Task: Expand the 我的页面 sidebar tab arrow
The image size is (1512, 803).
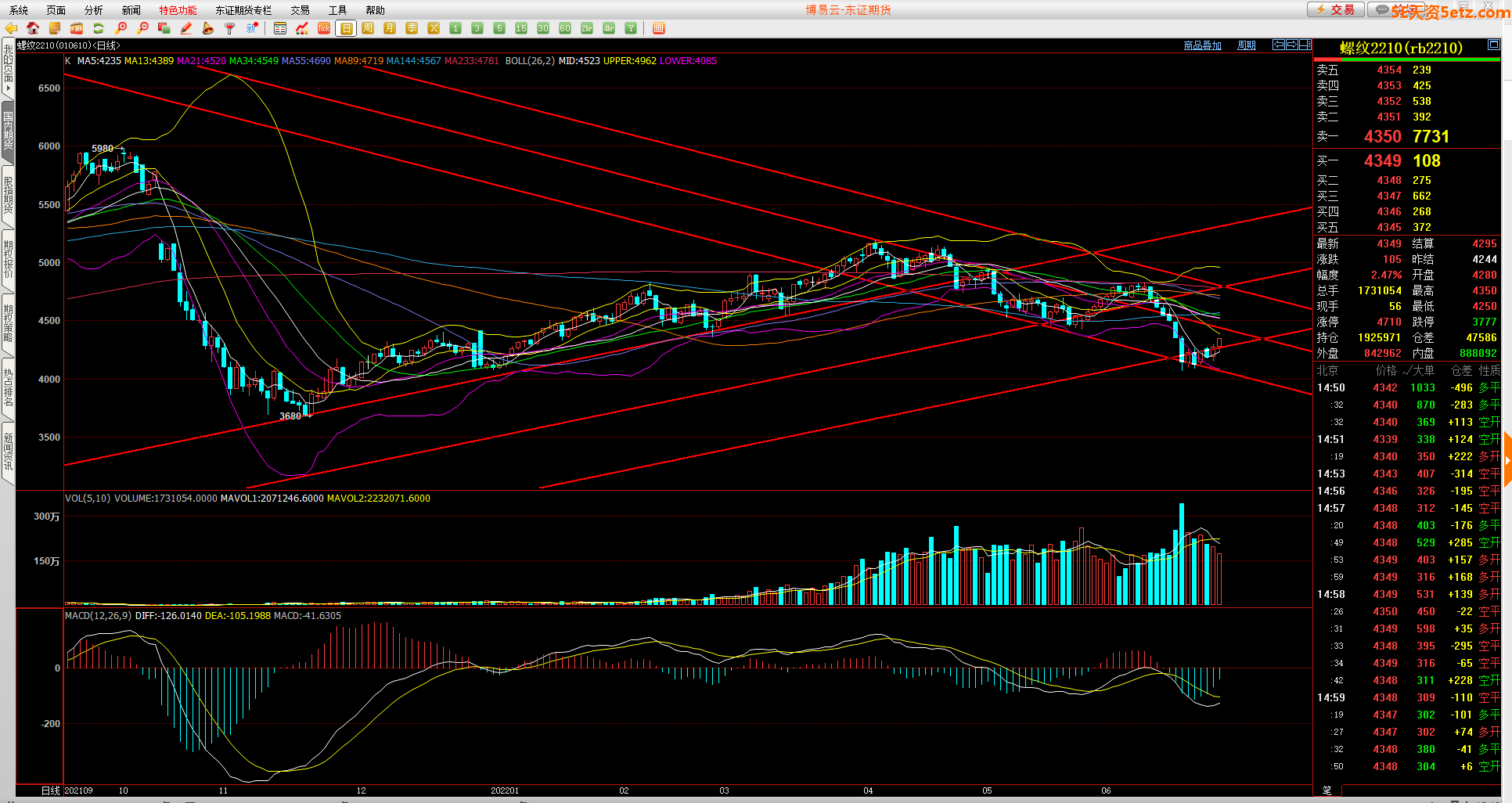Action: (8, 88)
